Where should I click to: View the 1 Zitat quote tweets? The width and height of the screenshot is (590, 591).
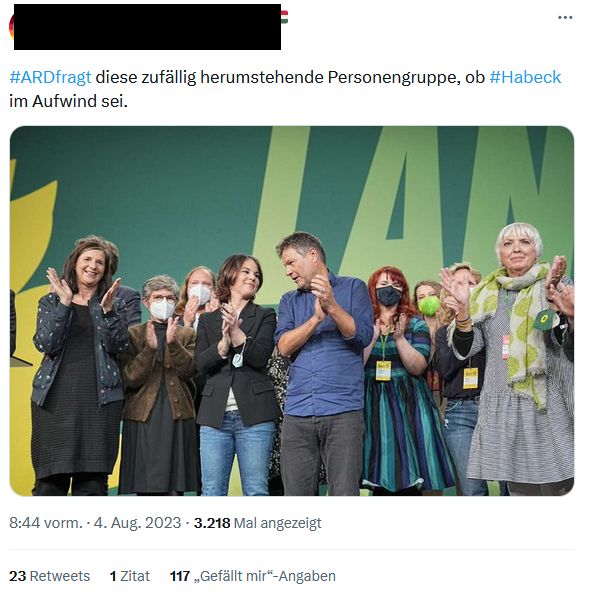point(129,576)
